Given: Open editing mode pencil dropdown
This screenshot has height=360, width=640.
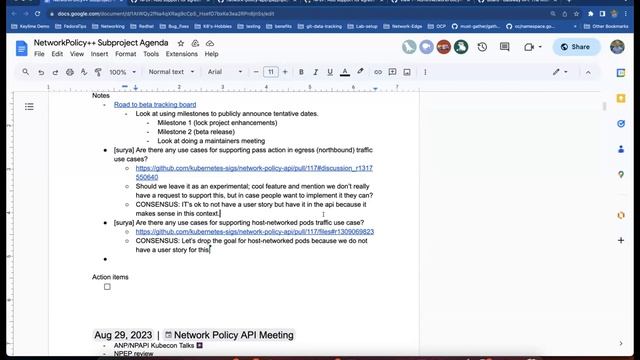Looking at the screenshot, I should click(560, 72).
